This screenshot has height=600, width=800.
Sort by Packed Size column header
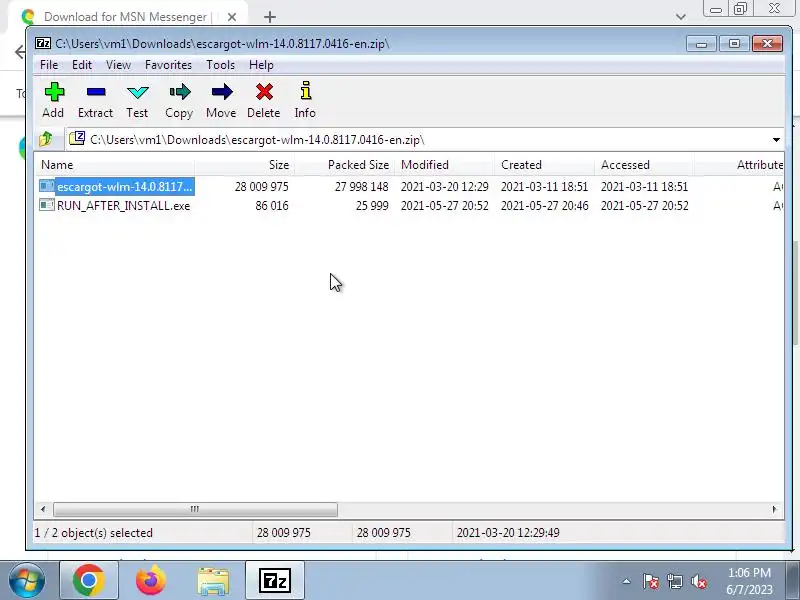[x=344, y=165]
